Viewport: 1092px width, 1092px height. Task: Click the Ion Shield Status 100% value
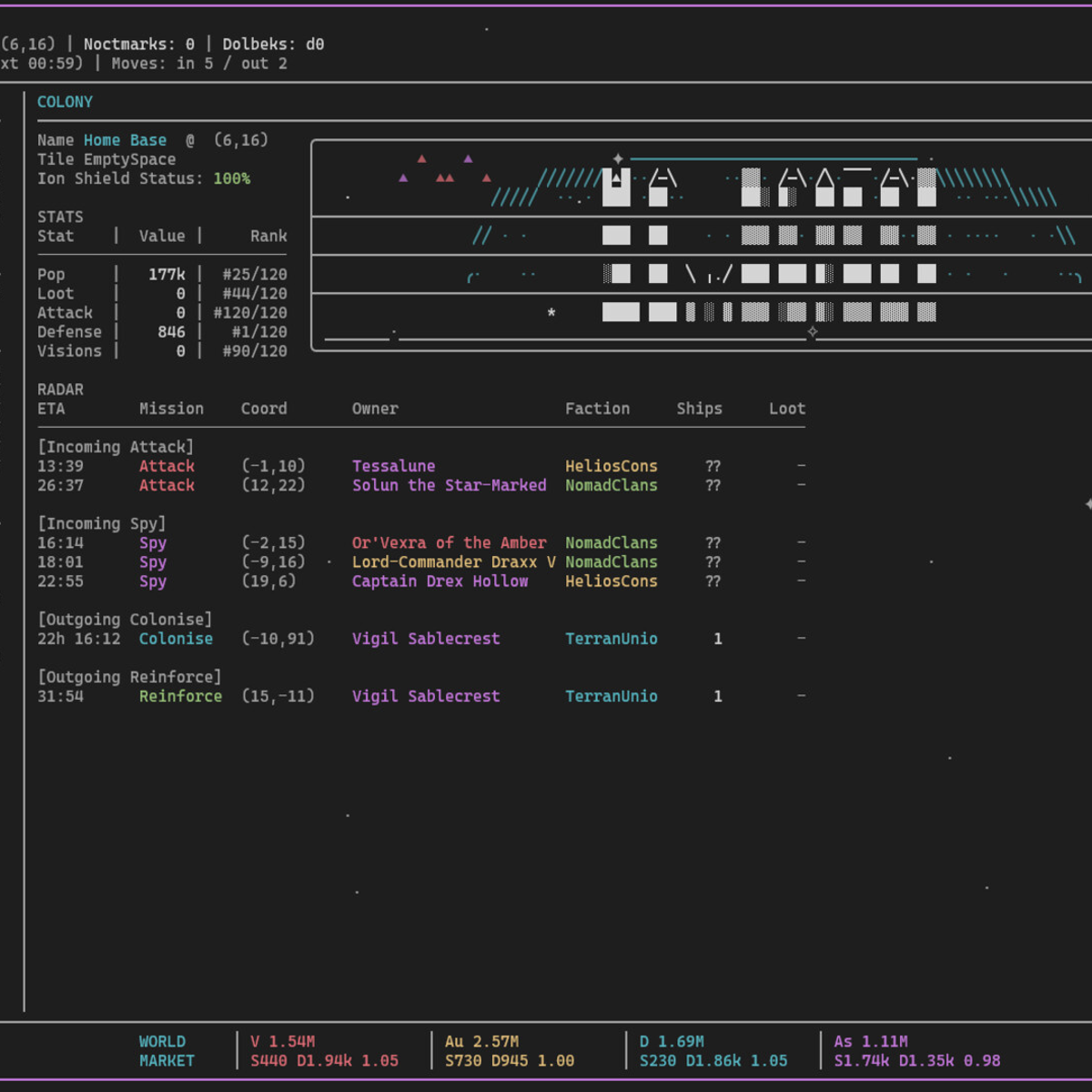pyautogui.click(x=231, y=178)
